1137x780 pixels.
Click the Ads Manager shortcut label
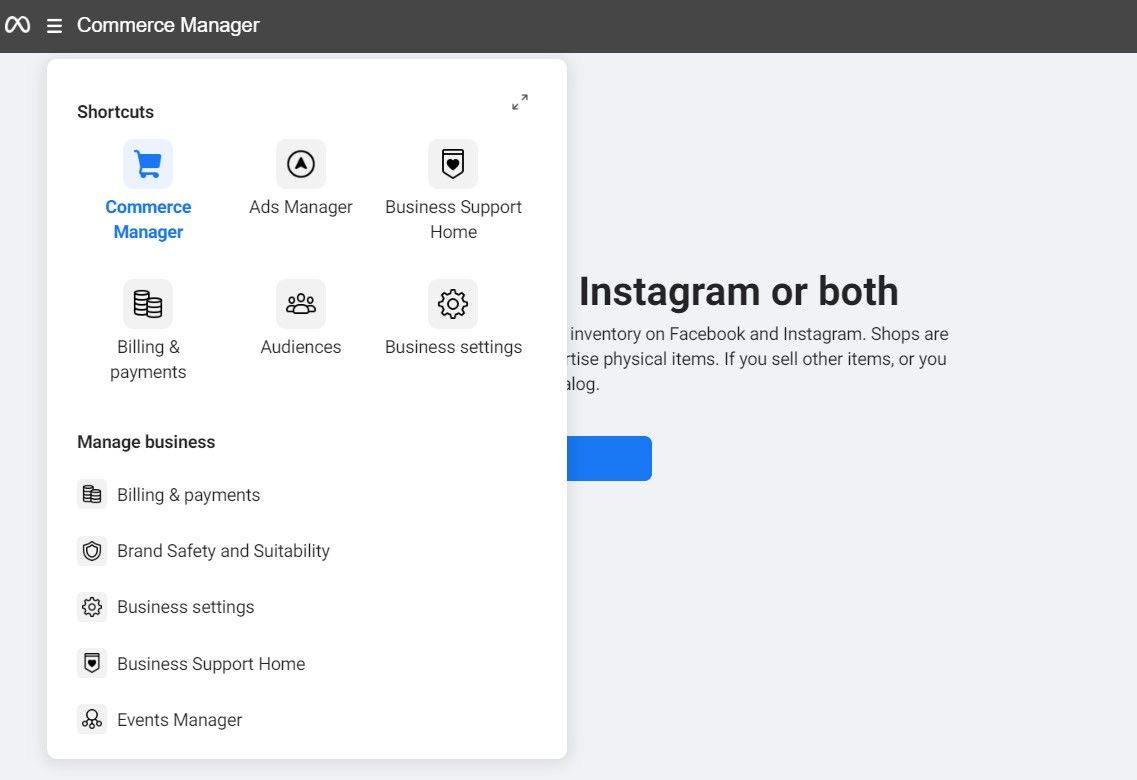[301, 206]
